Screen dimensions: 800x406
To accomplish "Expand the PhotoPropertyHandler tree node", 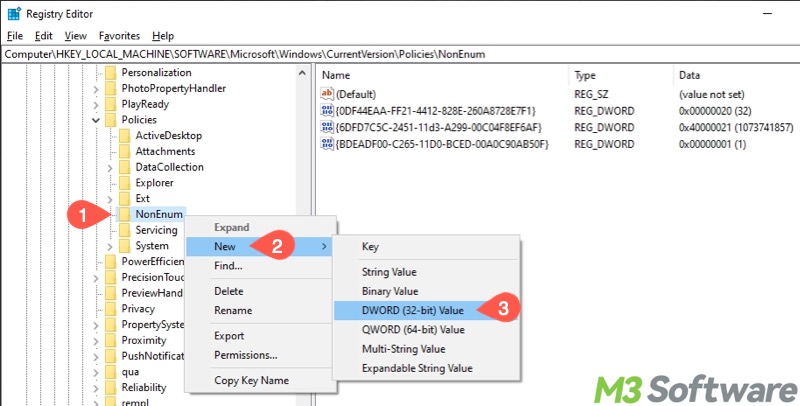I will tap(96, 89).
